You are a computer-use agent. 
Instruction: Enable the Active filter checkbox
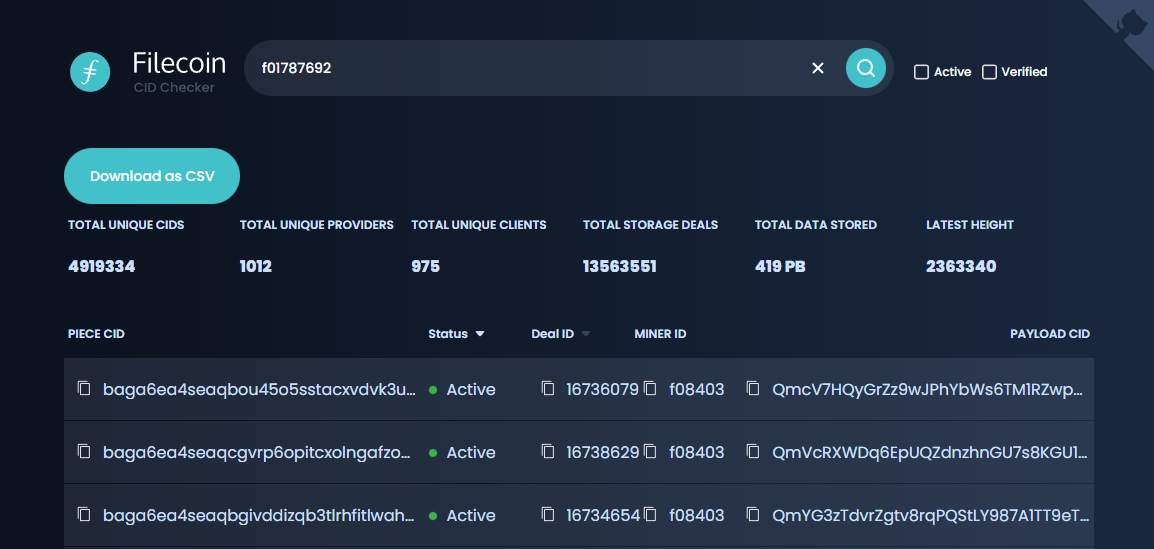pos(922,72)
